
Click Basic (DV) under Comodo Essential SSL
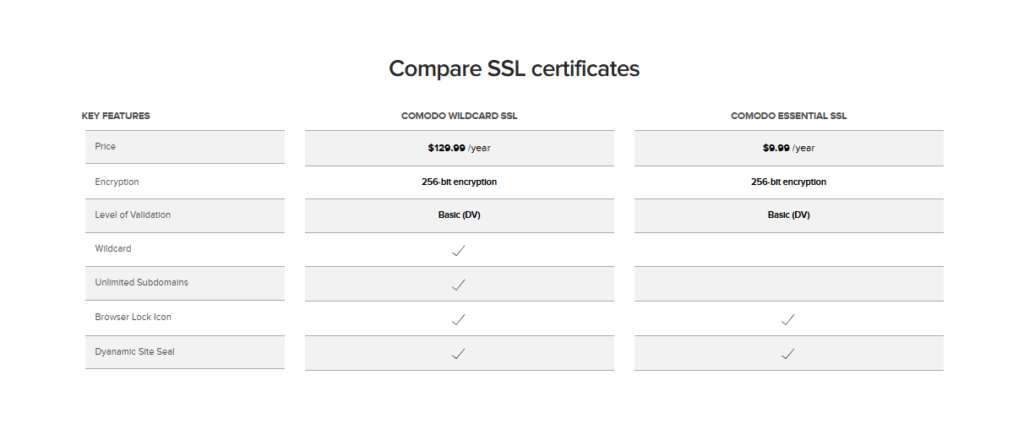pos(789,215)
